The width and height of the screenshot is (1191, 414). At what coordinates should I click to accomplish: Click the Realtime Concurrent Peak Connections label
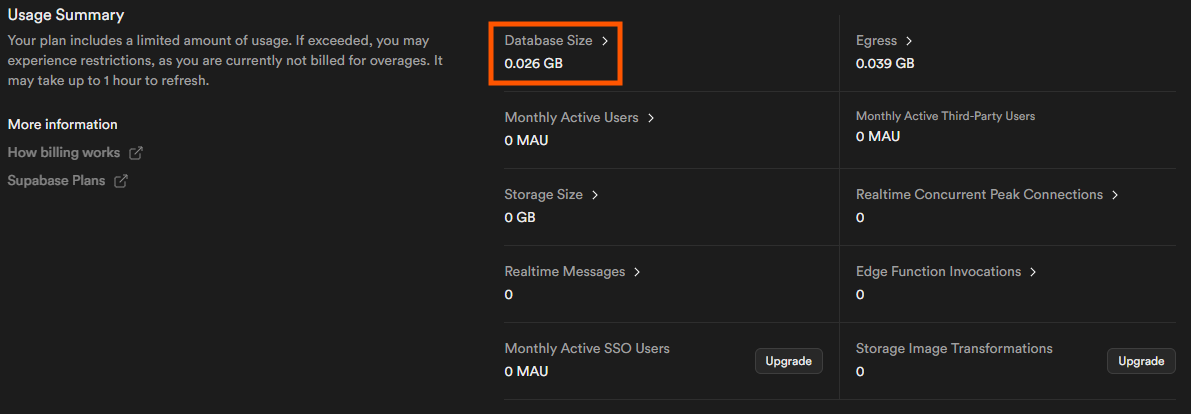(x=979, y=194)
